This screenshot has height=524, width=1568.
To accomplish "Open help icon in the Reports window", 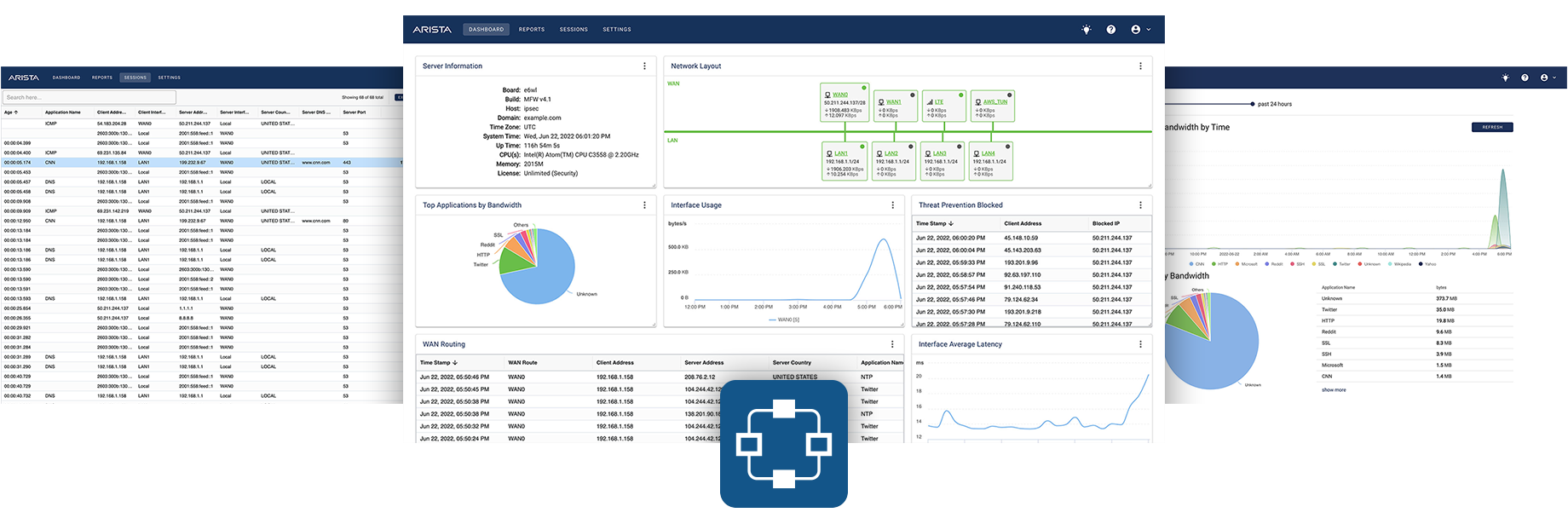I will [x=1525, y=78].
